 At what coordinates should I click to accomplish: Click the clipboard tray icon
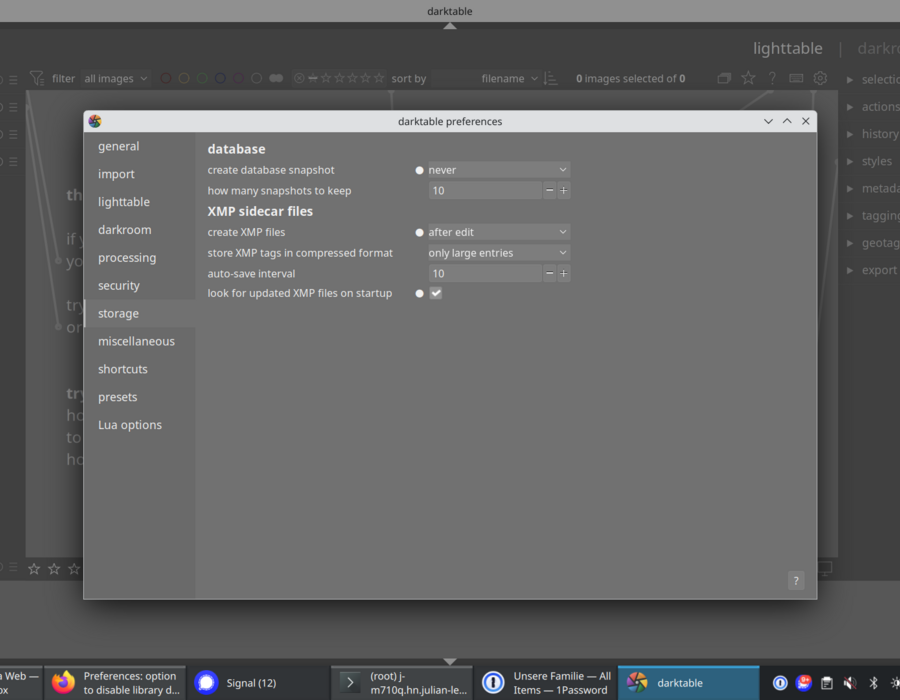(x=827, y=683)
